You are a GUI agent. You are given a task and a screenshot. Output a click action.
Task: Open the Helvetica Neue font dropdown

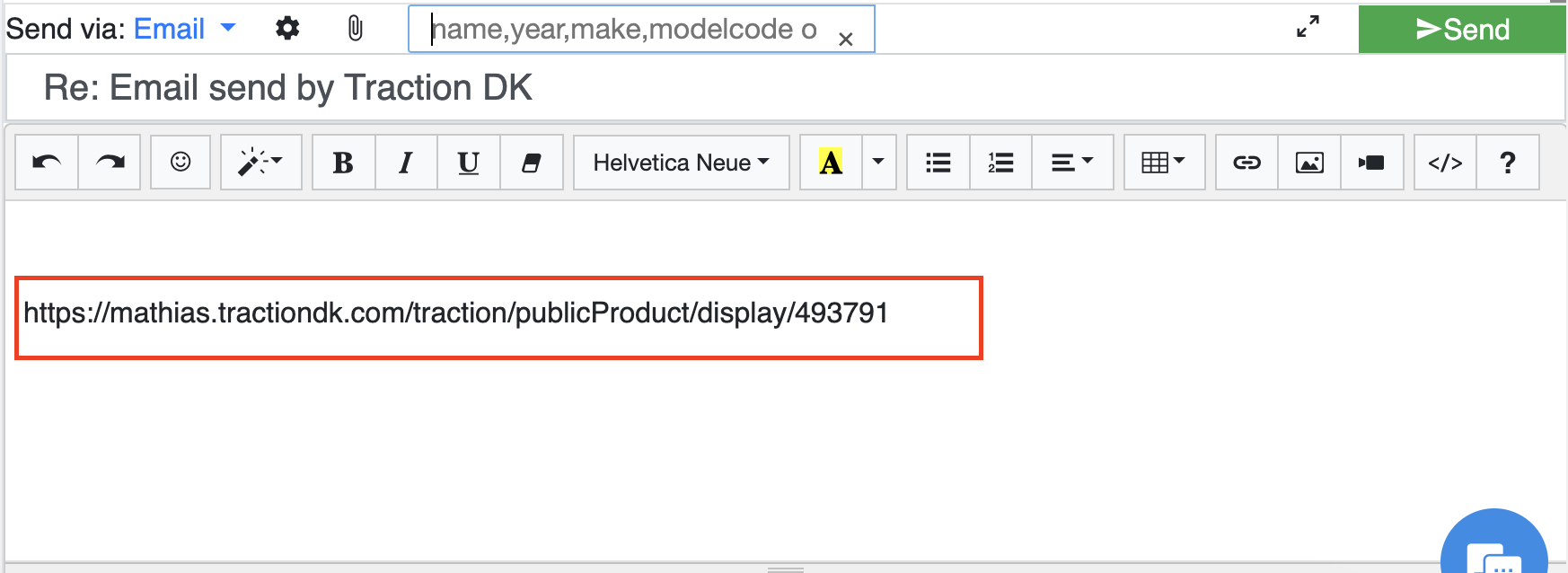click(x=681, y=163)
